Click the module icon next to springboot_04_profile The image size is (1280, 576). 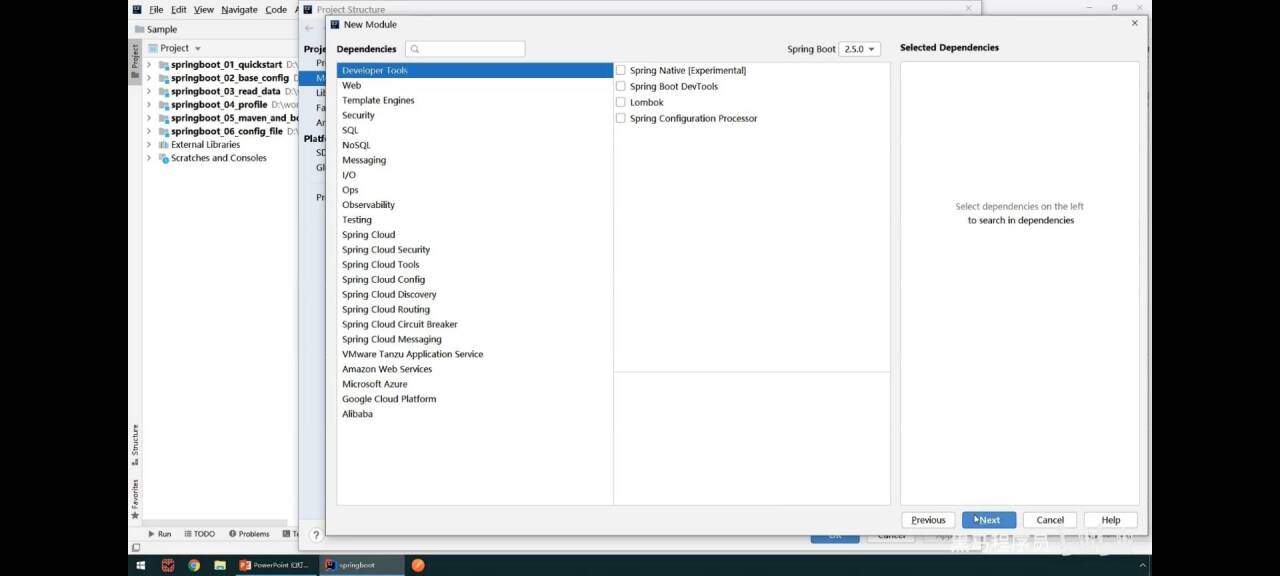(163, 105)
